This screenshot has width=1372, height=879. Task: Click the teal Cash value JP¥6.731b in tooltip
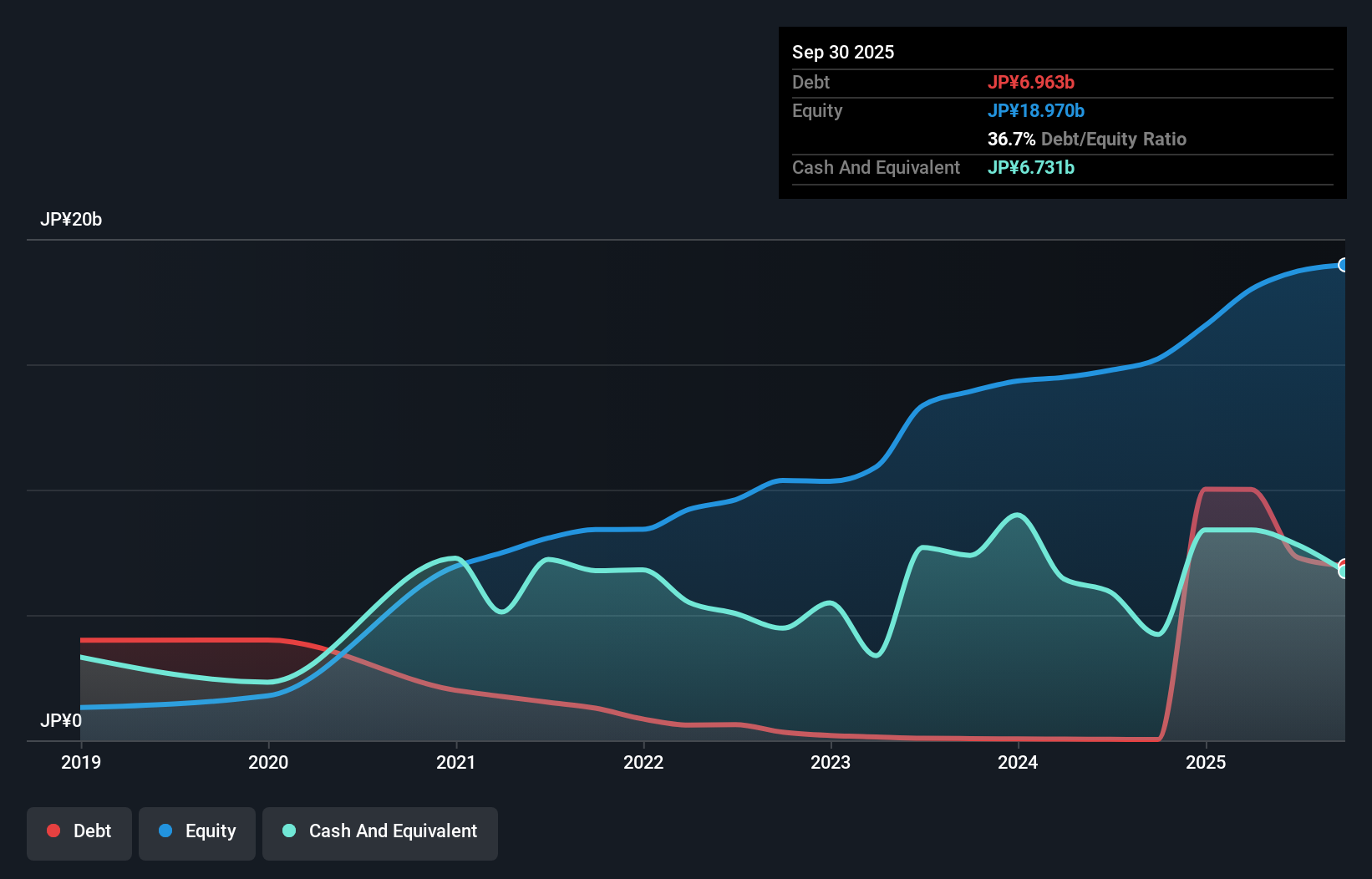tap(1031, 168)
